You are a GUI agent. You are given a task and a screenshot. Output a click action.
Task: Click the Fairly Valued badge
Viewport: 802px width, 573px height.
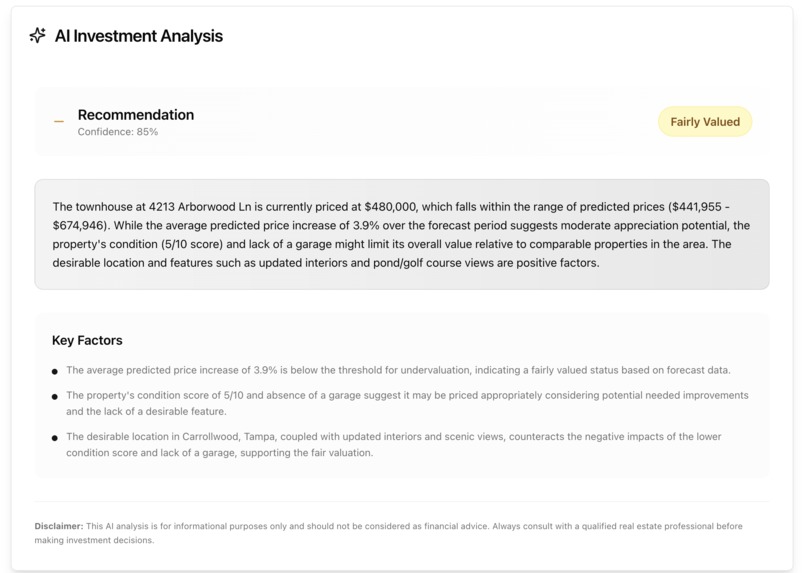[705, 122]
